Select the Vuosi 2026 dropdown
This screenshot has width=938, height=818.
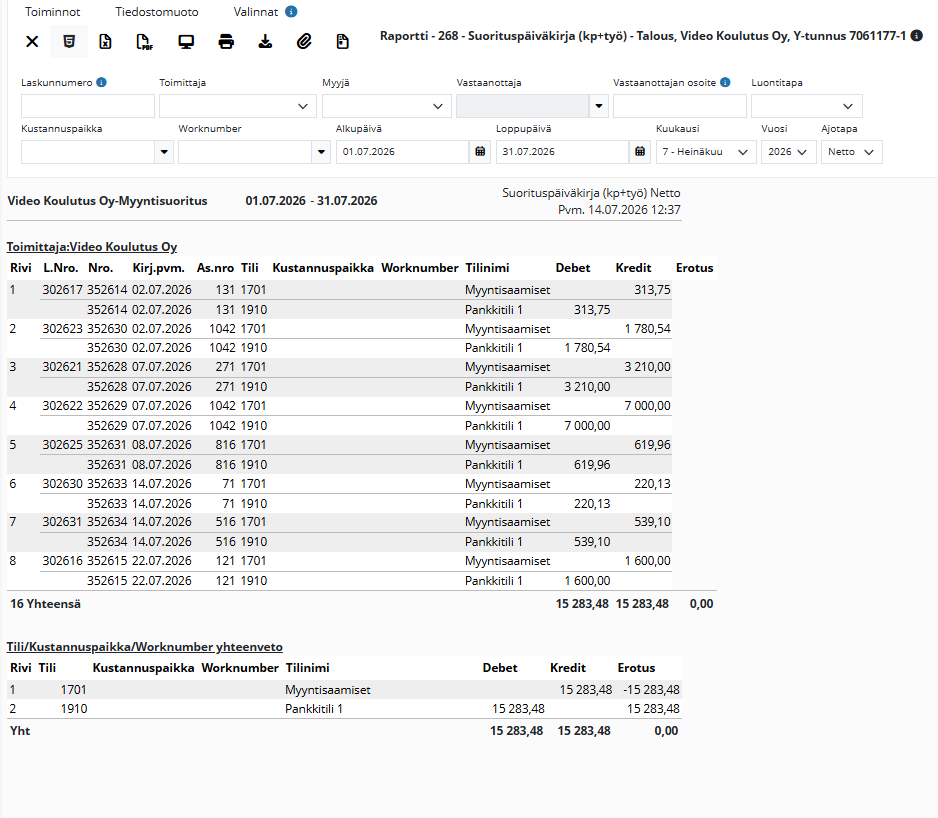788,152
